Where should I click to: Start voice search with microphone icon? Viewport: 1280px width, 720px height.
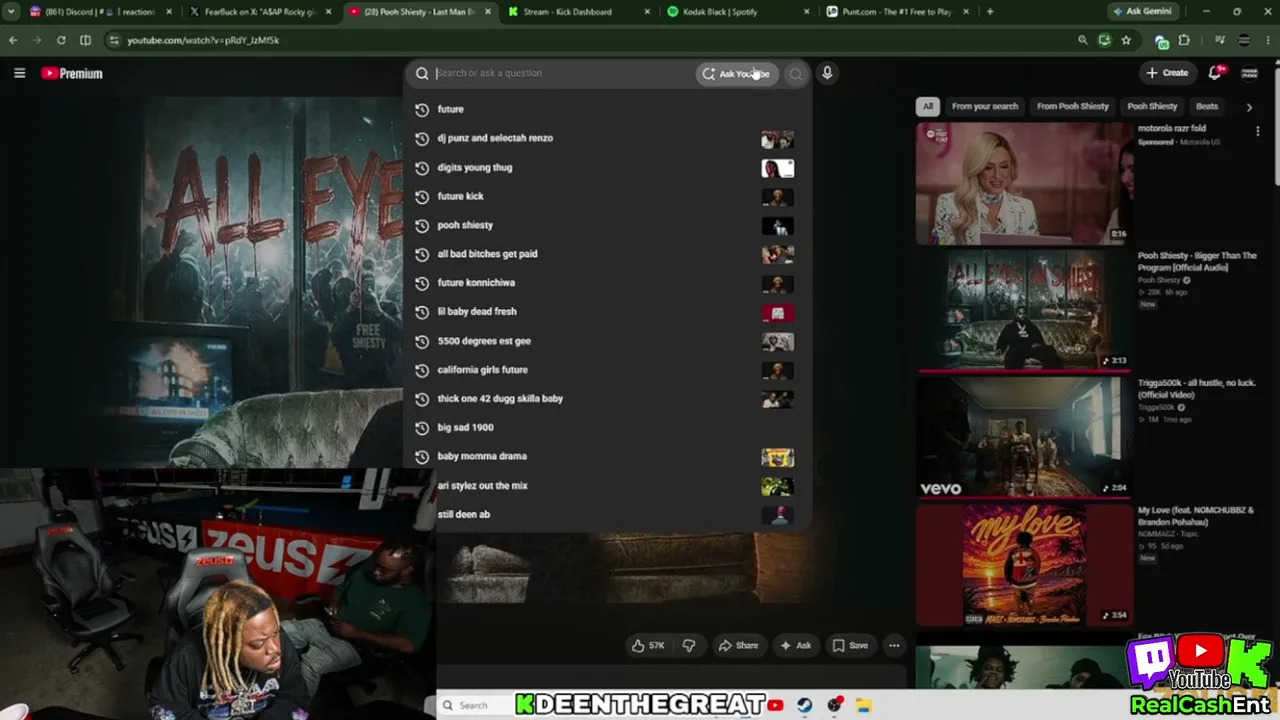click(x=827, y=73)
